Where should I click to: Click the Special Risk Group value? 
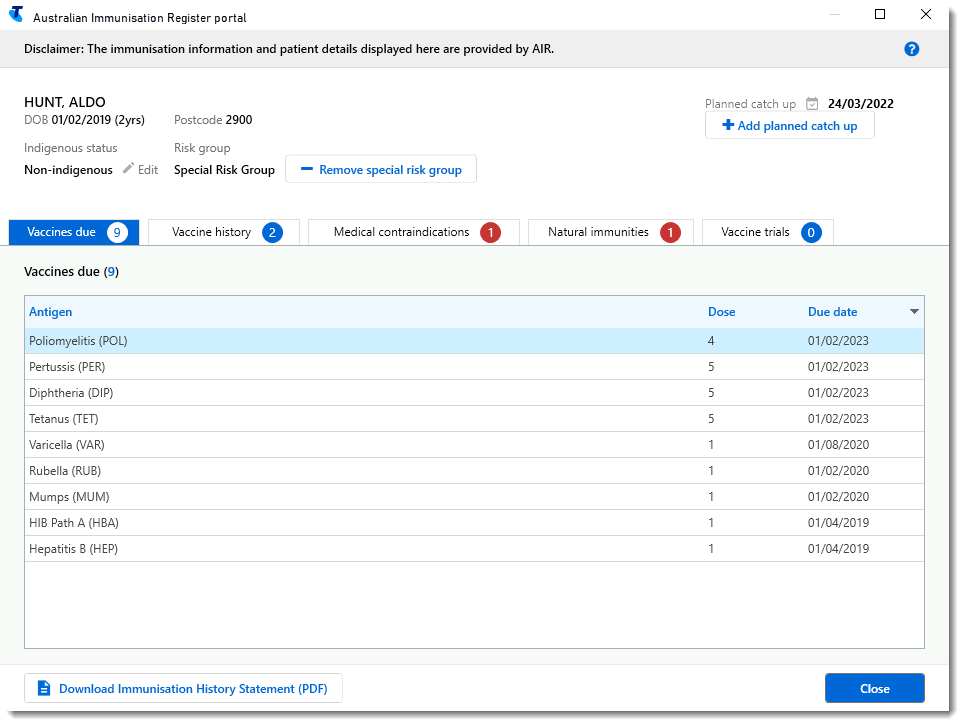(x=224, y=170)
